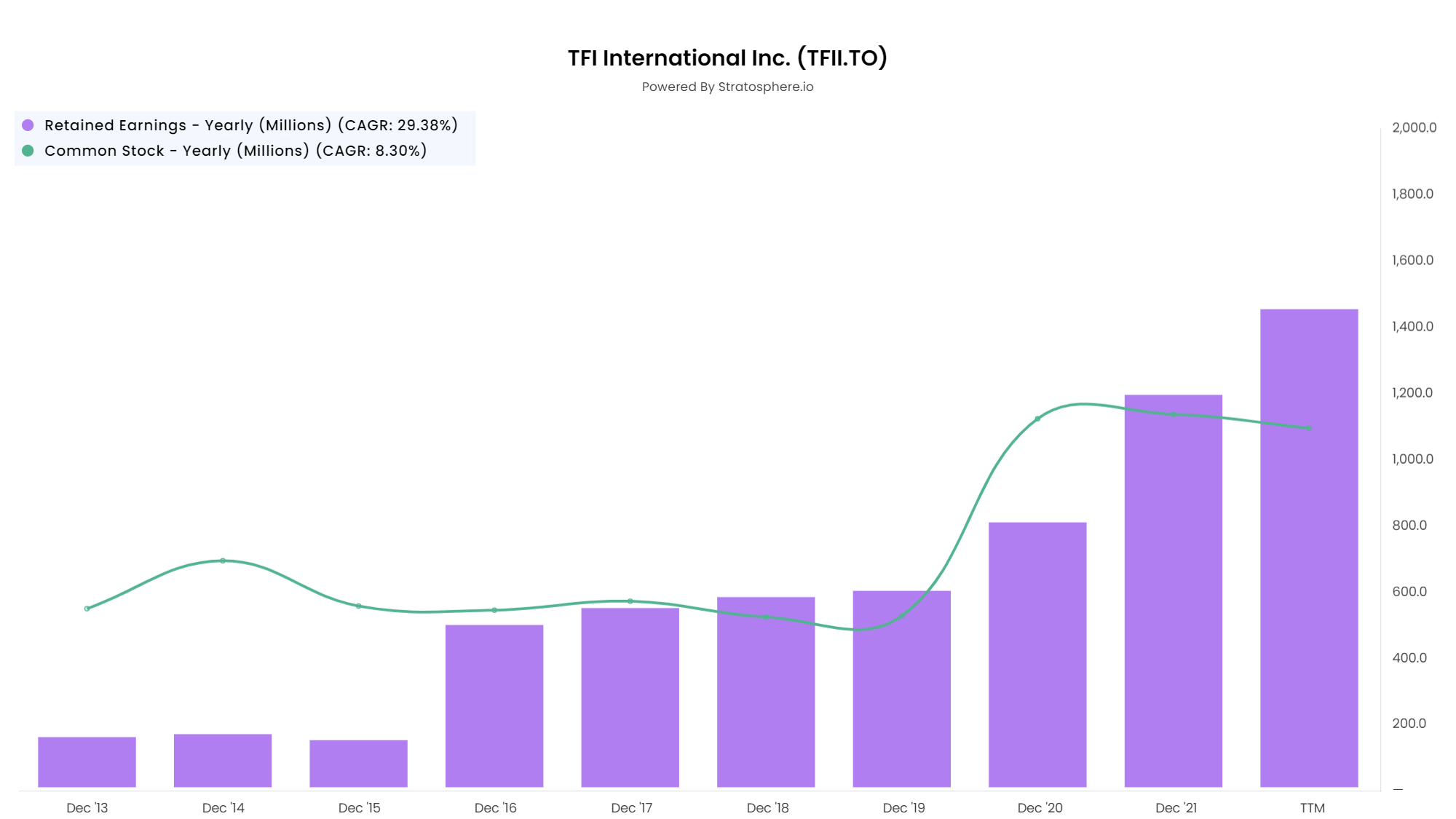Click the 1,200.0 y-axis value
The width and height of the screenshot is (1456, 819).
tap(1412, 392)
